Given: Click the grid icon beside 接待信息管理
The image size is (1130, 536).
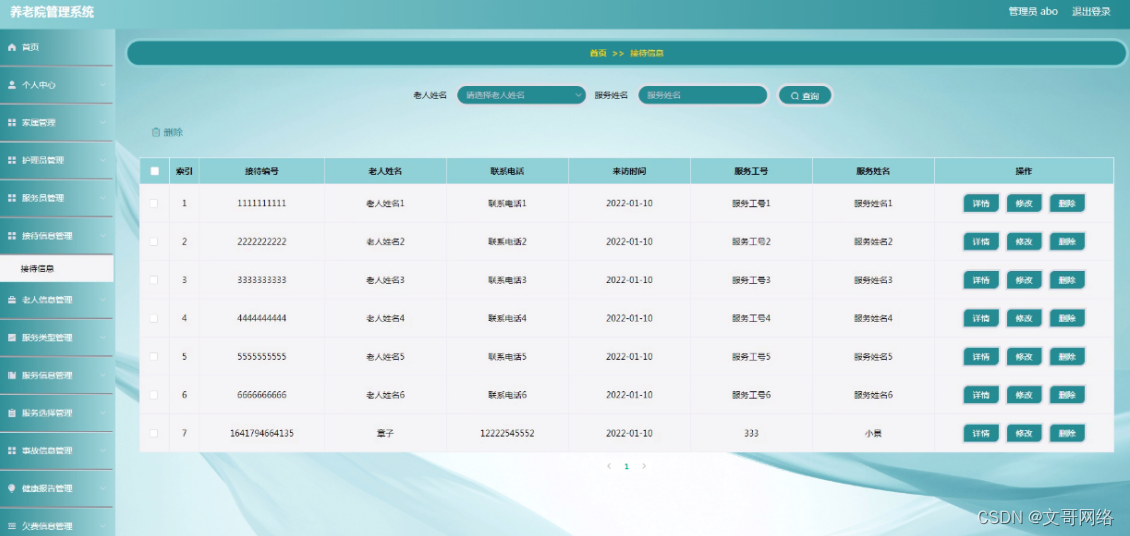Looking at the screenshot, I should click(x=12, y=236).
